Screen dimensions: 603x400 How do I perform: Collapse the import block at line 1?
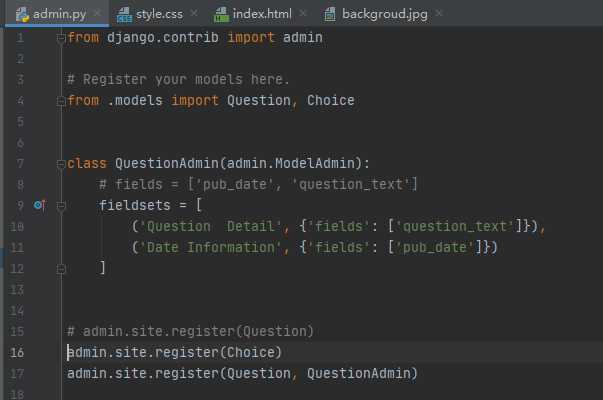pyautogui.click(x=62, y=38)
